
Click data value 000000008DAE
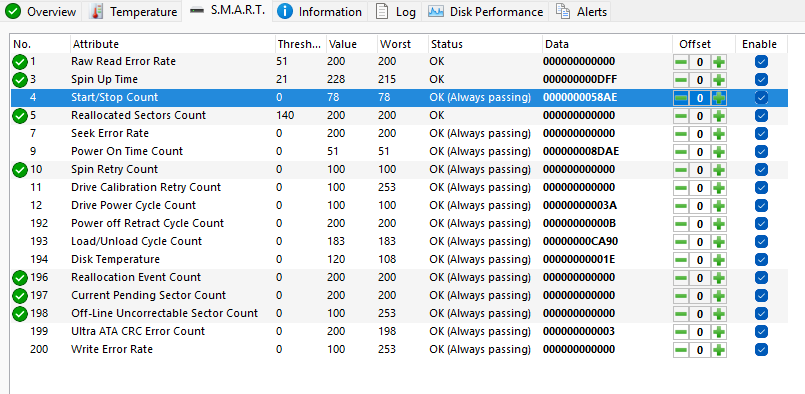pyautogui.click(x=581, y=152)
